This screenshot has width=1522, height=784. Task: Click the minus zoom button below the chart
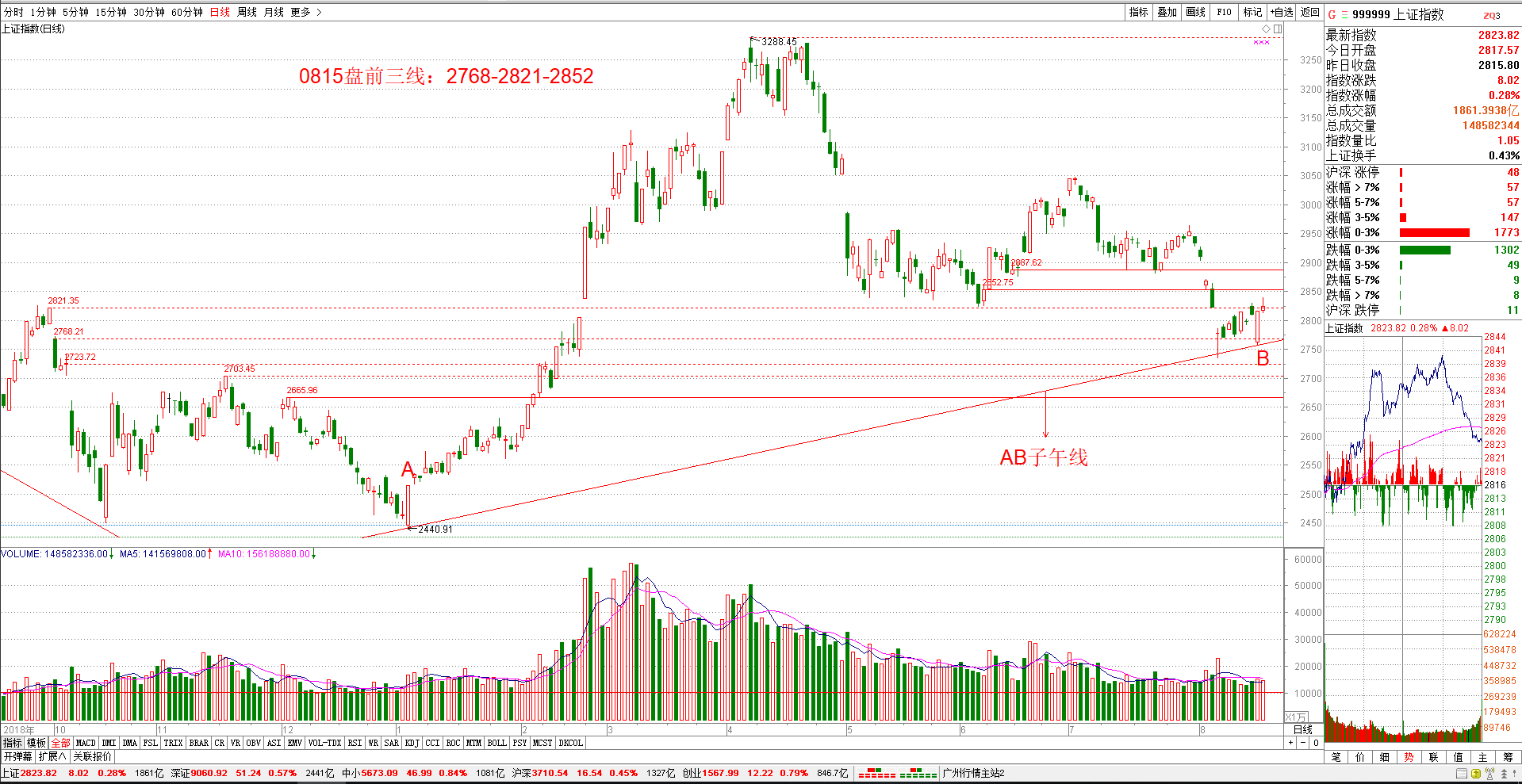(1303, 743)
